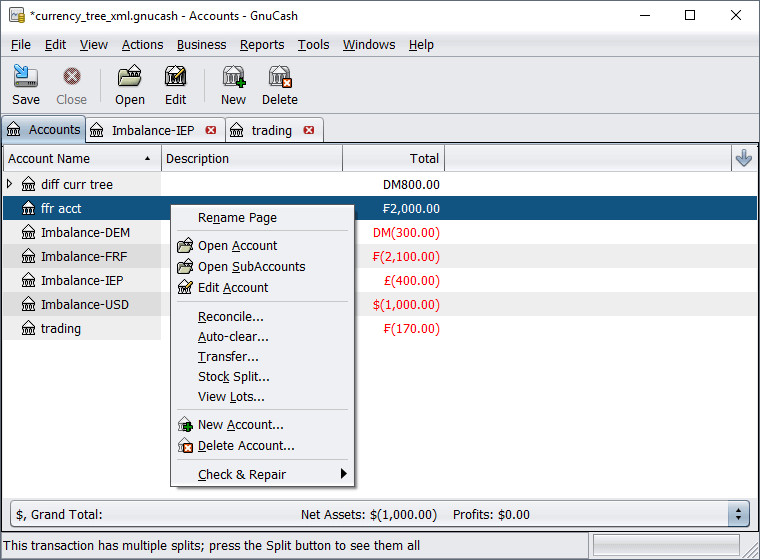Switch to the Imbalance-IEP tab
Screen dimensions: 760x560
click(152, 130)
